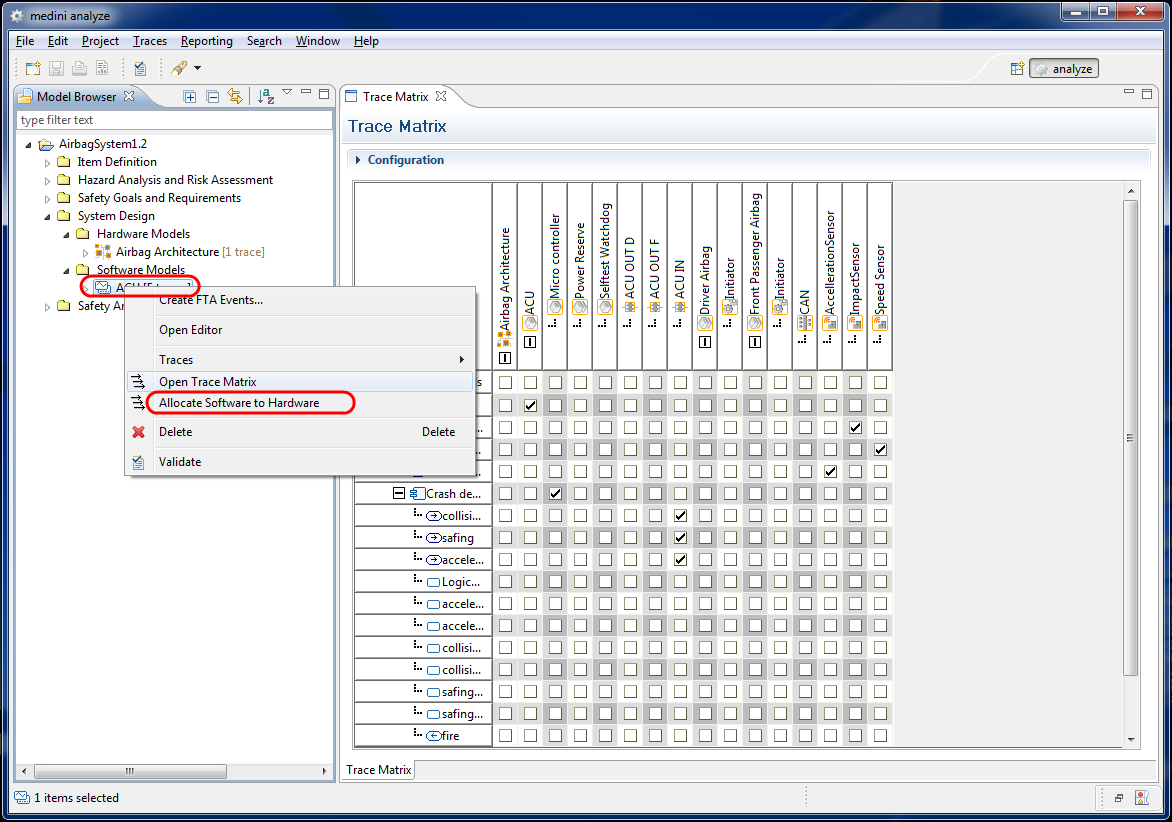Screen dimensions: 1172x822
Task: Click the New project toolbar icon
Action: (33, 68)
